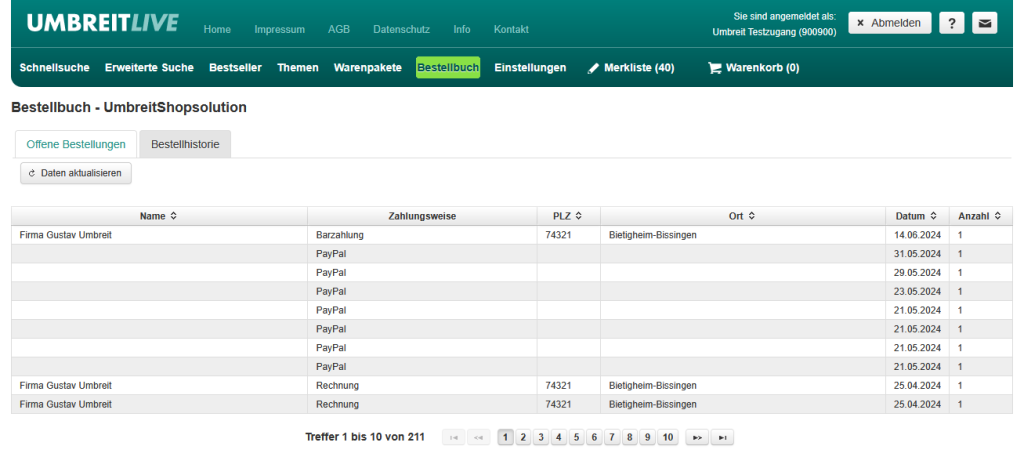Sort table by Name column
This screenshot has width=1024, height=457.
click(x=159, y=216)
